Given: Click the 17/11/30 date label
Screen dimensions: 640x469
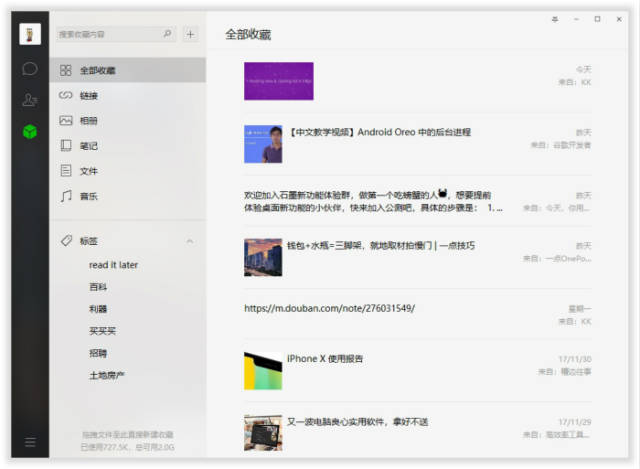Looking at the screenshot, I should point(575,359).
